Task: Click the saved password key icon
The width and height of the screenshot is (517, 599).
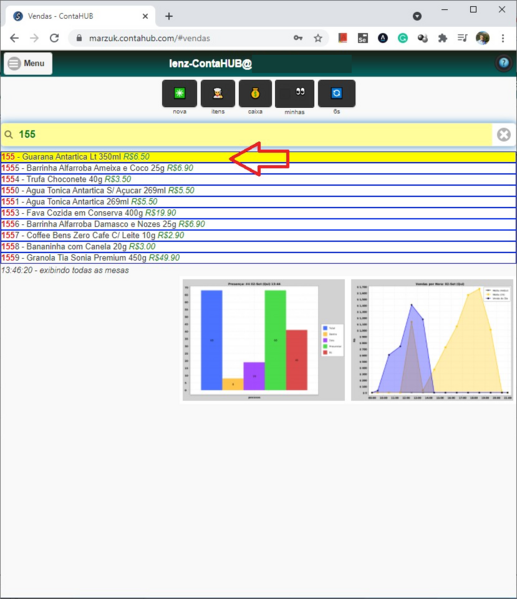Action: pyautogui.click(x=298, y=38)
